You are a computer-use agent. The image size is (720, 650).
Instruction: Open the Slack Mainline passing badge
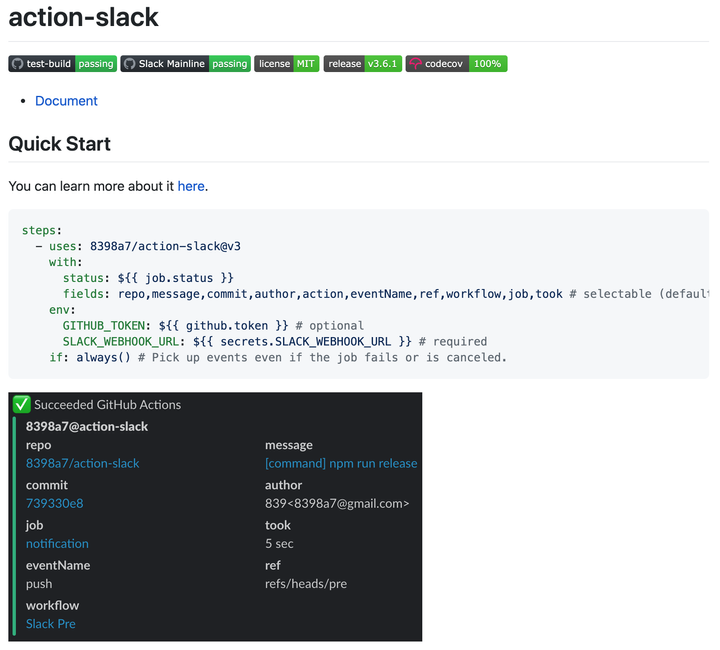pos(186,64)
